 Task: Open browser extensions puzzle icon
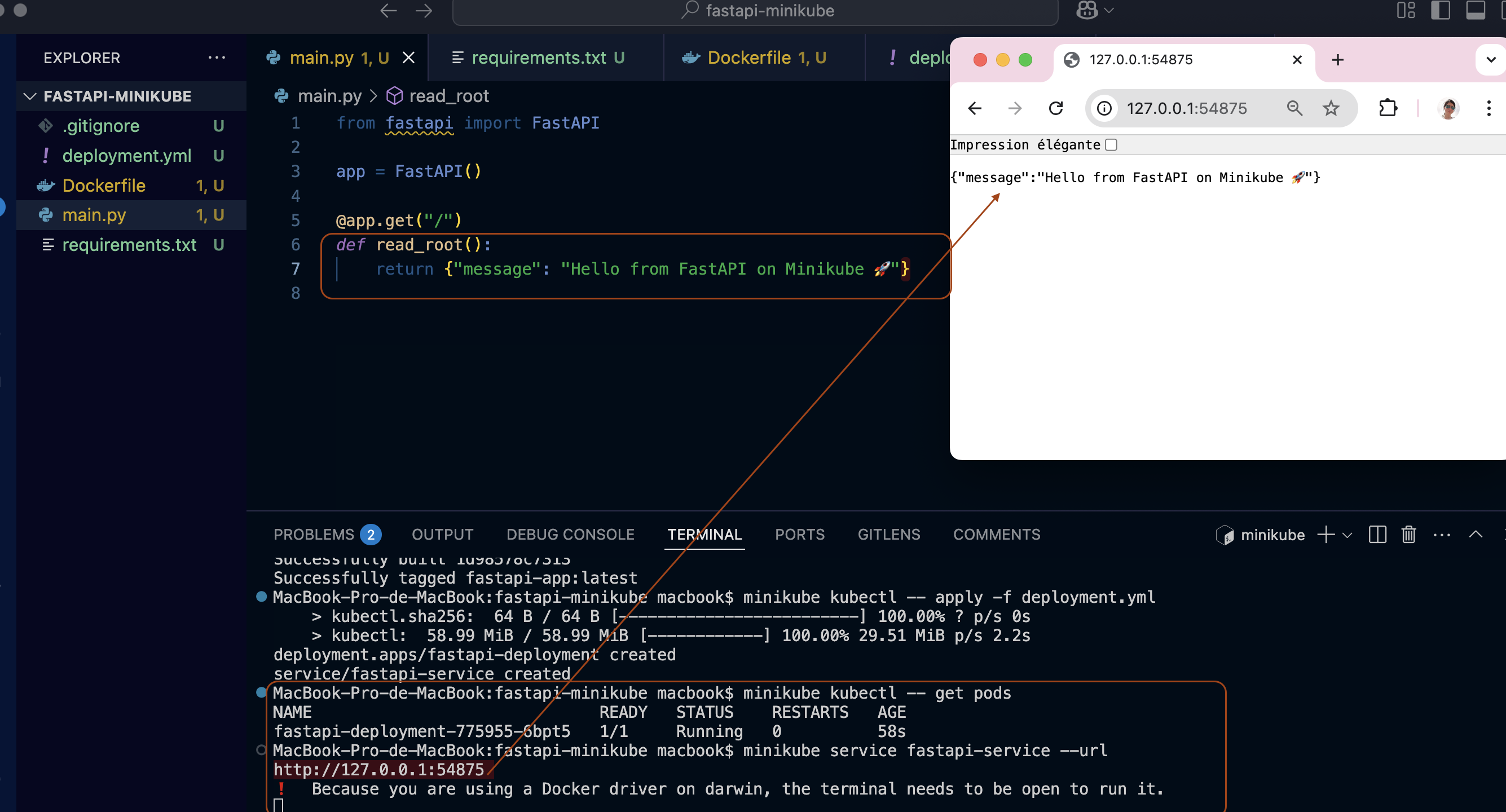click(1388, 108)
